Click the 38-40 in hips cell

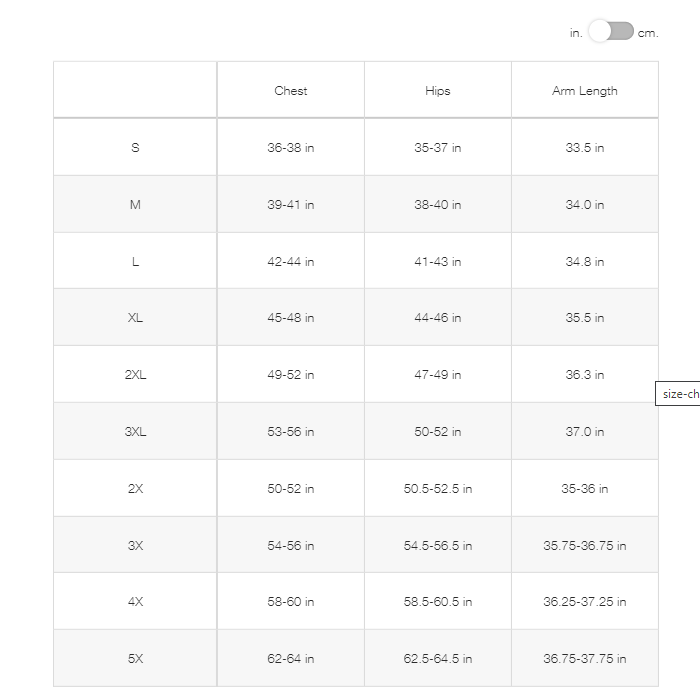pos(438,205)
